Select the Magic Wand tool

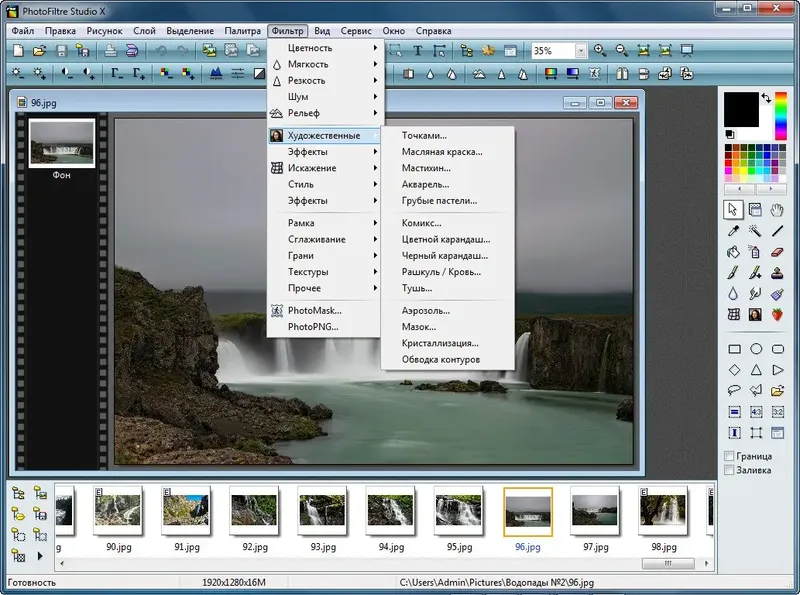(755, 231)
